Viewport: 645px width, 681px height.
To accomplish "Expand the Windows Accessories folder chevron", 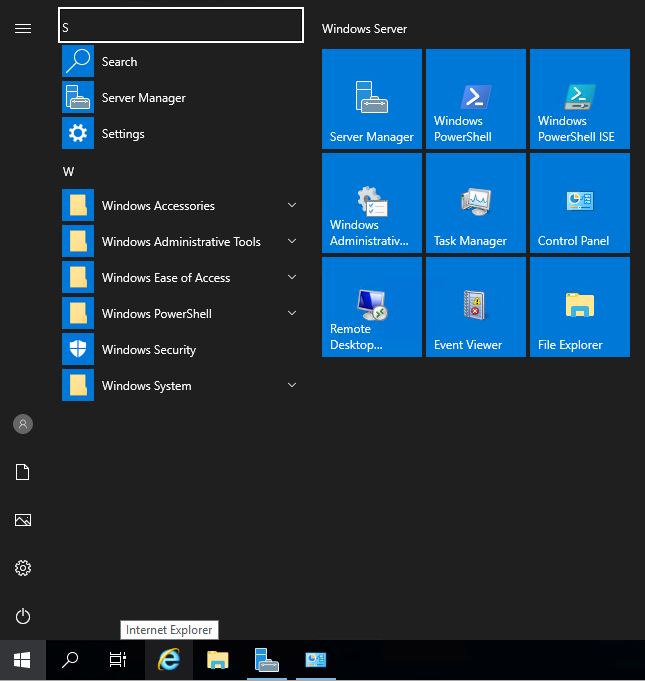I will click(292, 205).
